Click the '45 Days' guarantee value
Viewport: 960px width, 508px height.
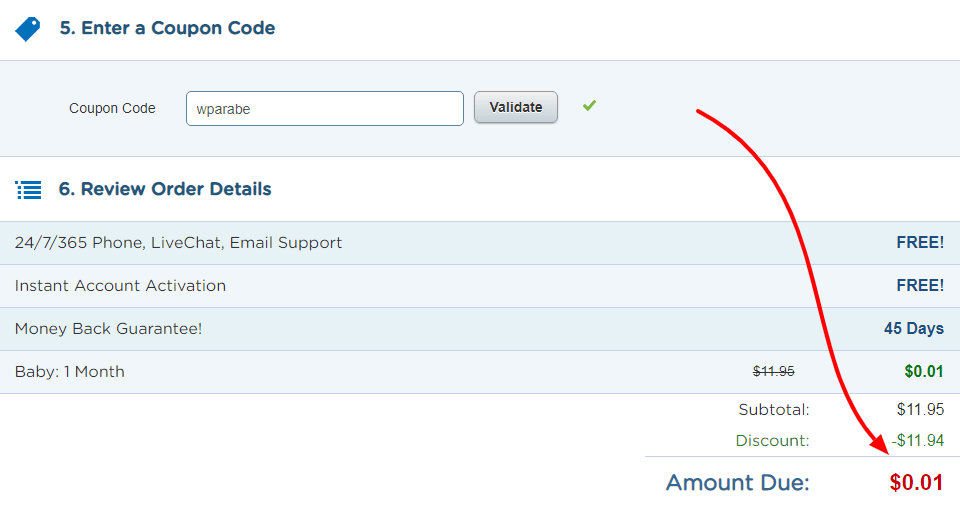[x=913, y=329]
